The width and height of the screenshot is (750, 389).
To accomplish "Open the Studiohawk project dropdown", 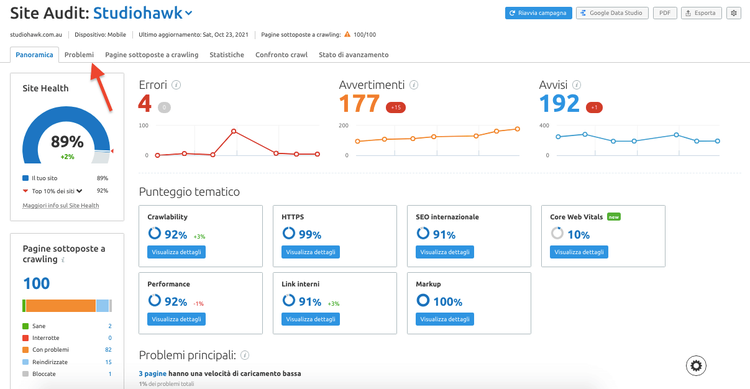I will (143, 13).
